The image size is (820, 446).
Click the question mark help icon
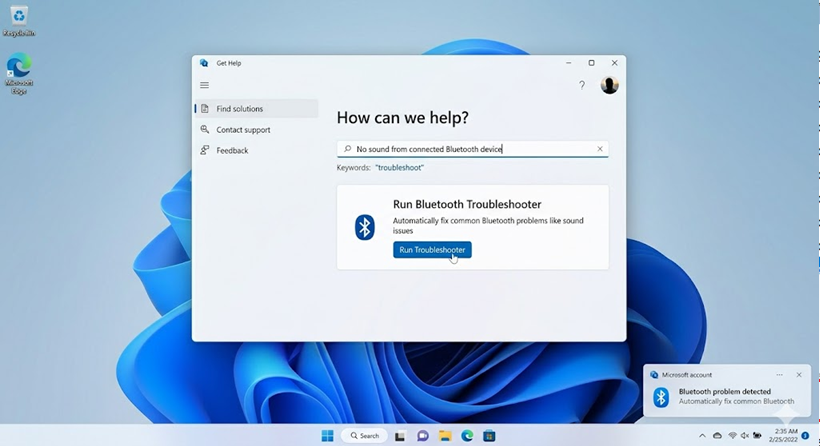(x=582, y=85)
